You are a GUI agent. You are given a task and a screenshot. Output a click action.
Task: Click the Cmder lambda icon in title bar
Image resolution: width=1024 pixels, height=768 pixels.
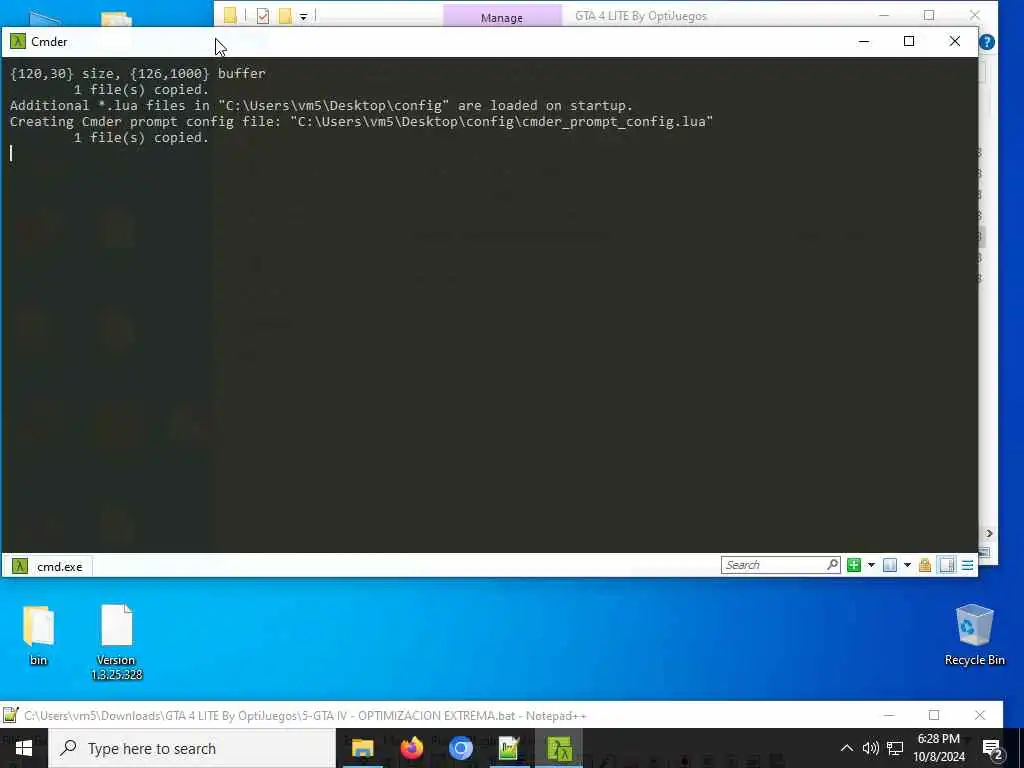pyautogui.click(x=18, y=42)
